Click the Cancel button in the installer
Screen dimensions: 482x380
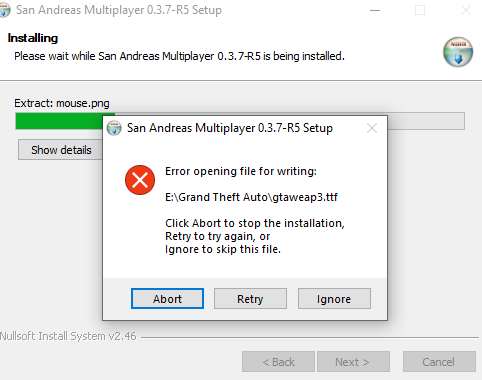(439, 361)
